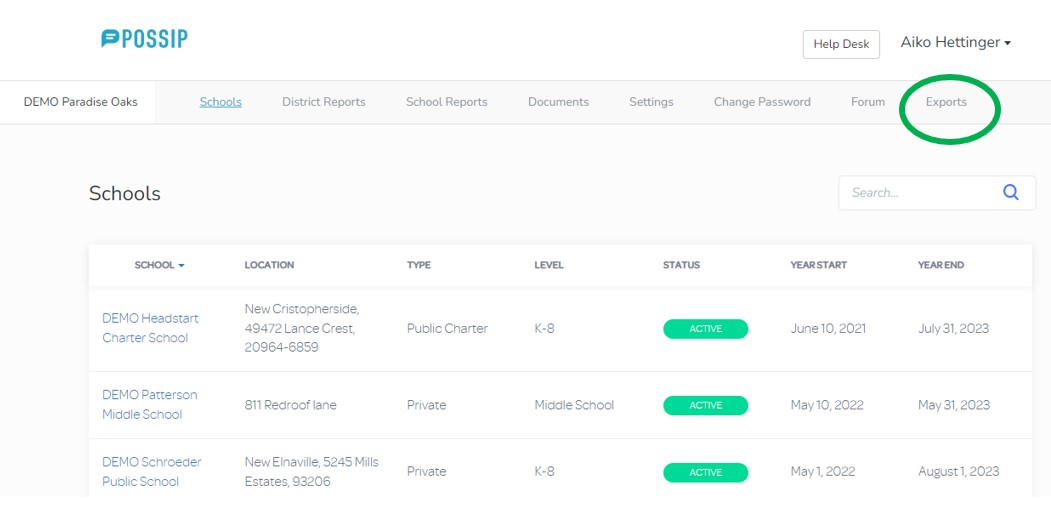Click the search magnifier icon
This screenshot has height=512, width=1051.
click(1011, 193)
